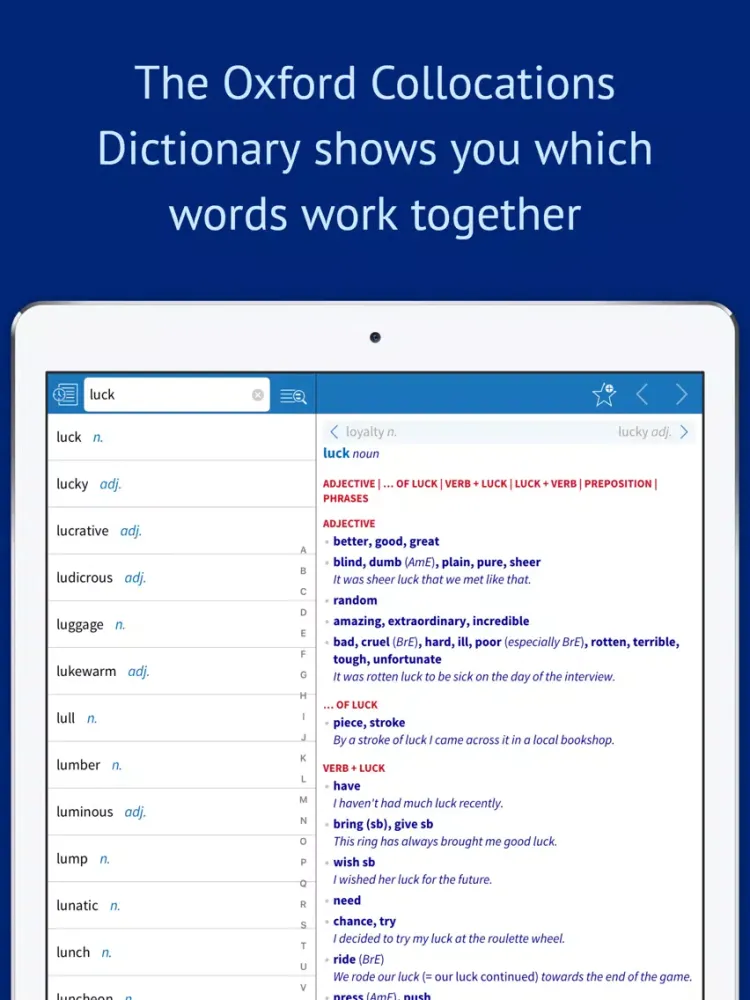Image resolution: width=750 pixels, height=1000 pixels.
Task: Tap letter P in alphabet index
Action: pos(304,862)
